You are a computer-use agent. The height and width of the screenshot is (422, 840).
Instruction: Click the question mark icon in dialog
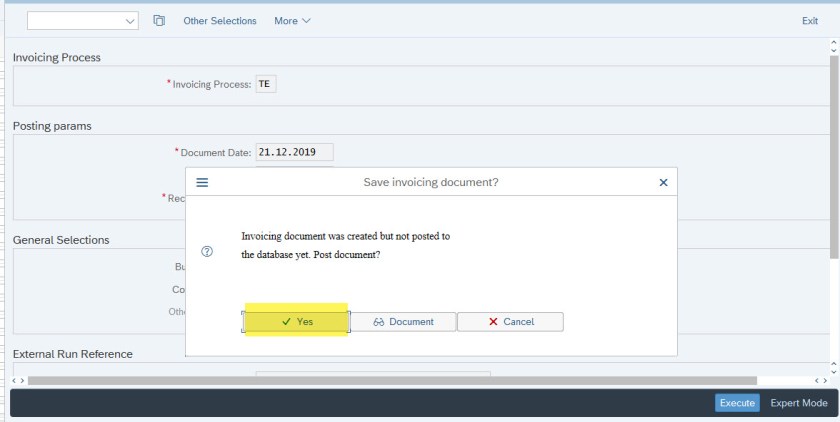point(207,252)
